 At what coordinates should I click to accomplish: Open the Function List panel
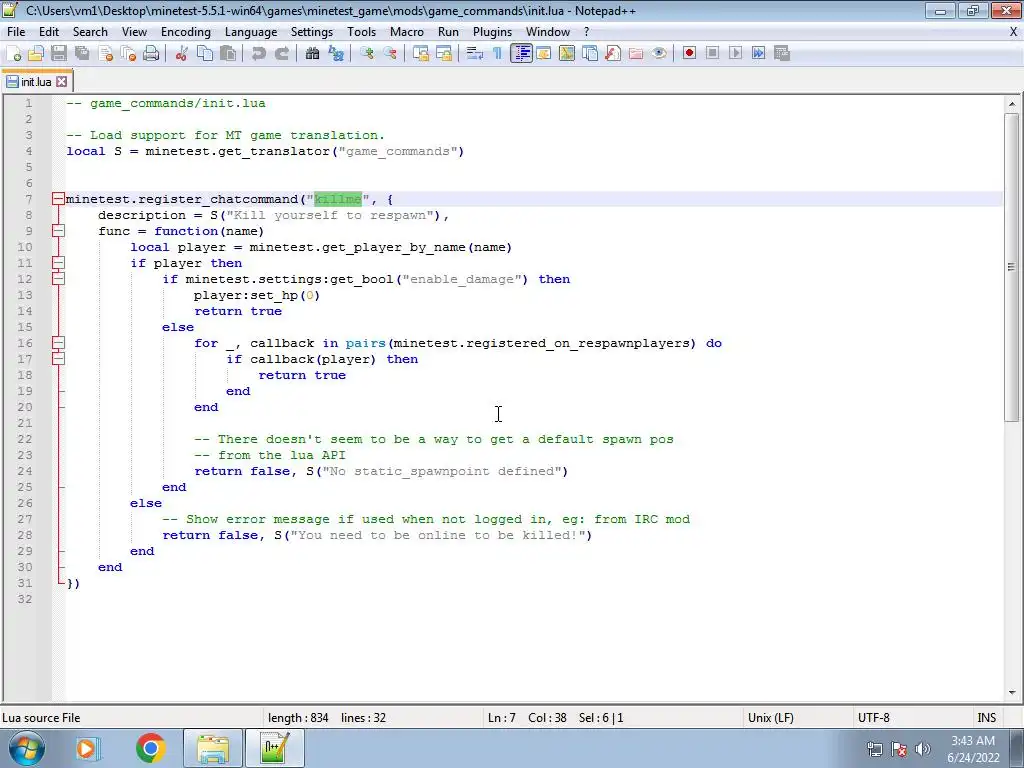pyautogui.click(x=613, y=54)
